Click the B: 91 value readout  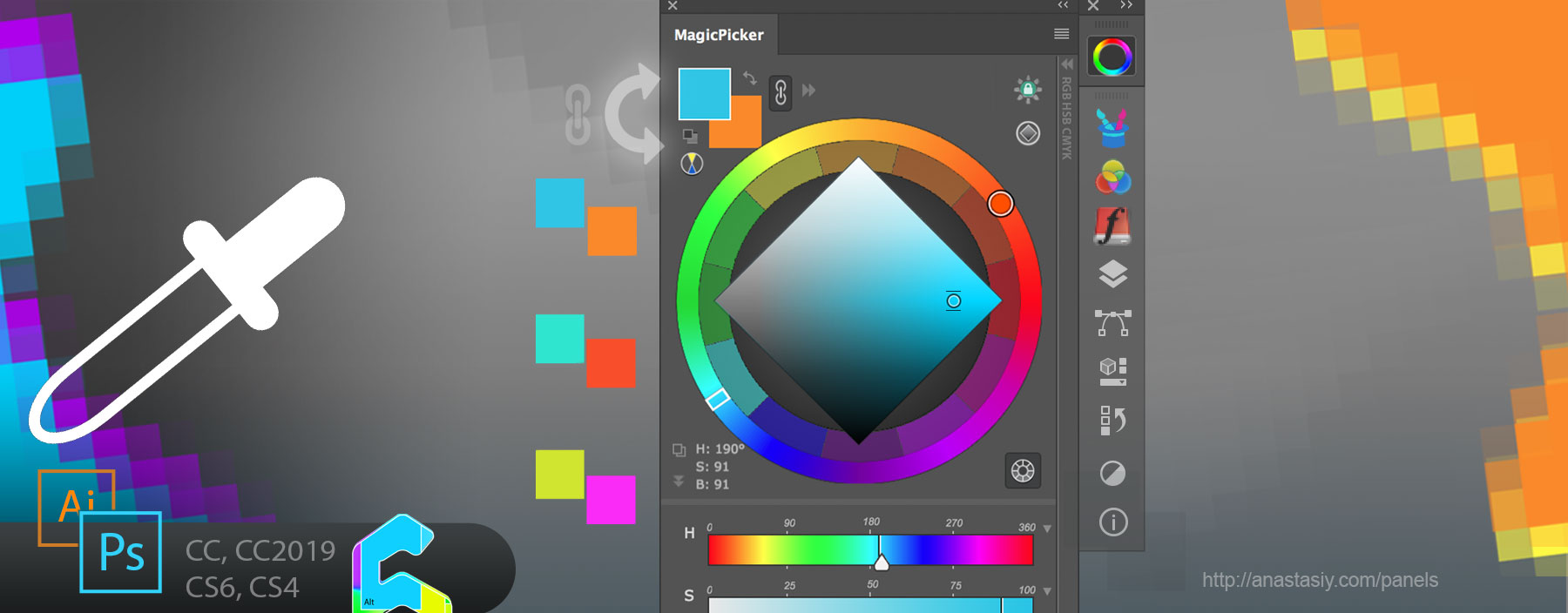[x=712, y=484]
